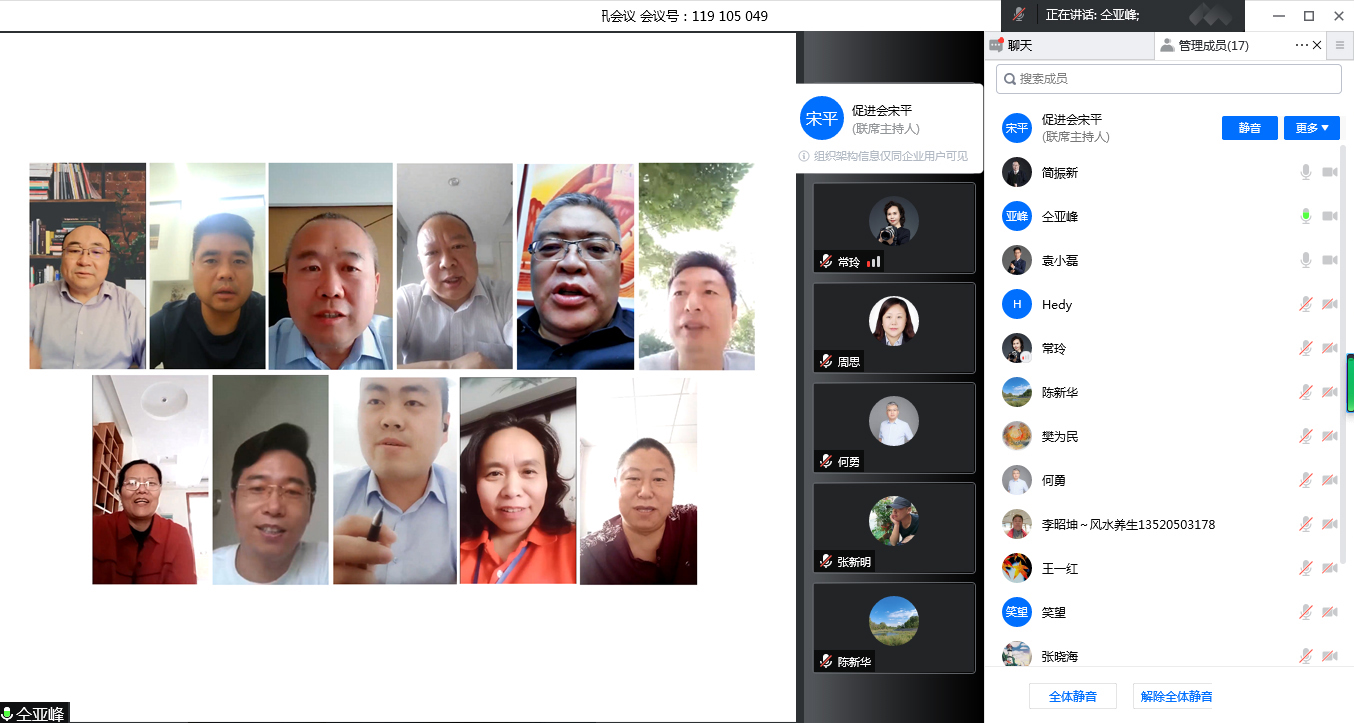The width and height of the screenshot is (1354, 723).
Task: Click camera-off icon in 陈新华's member row
Action: click(1329, 392)
